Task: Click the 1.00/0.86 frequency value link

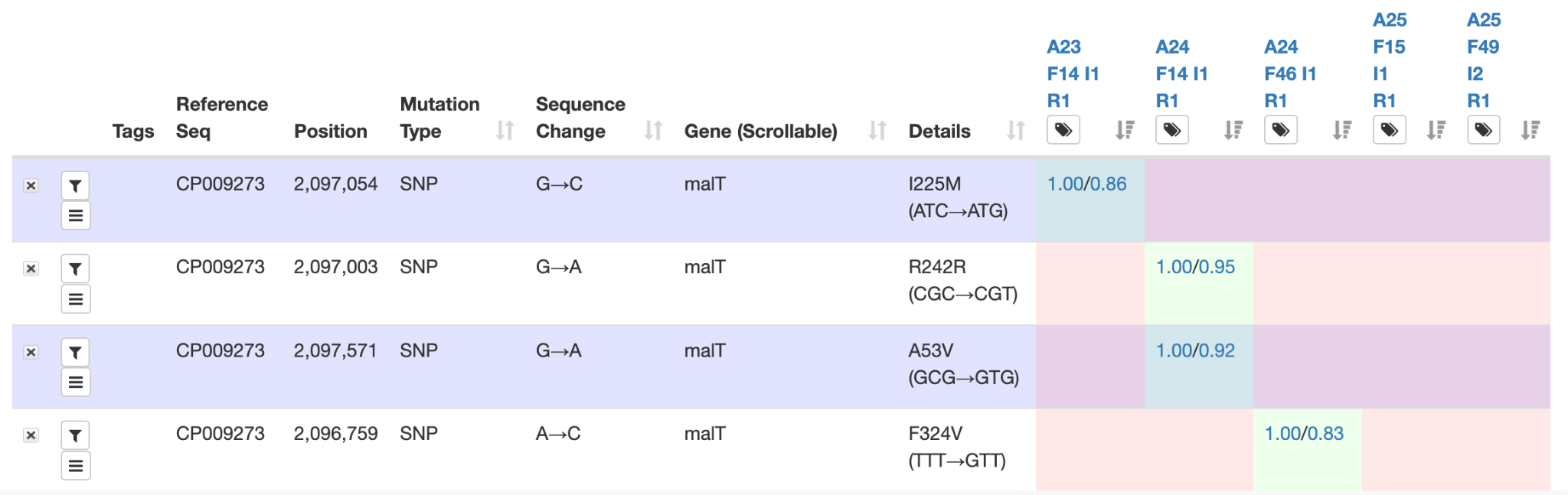Action: click(x=1086, y=184)
